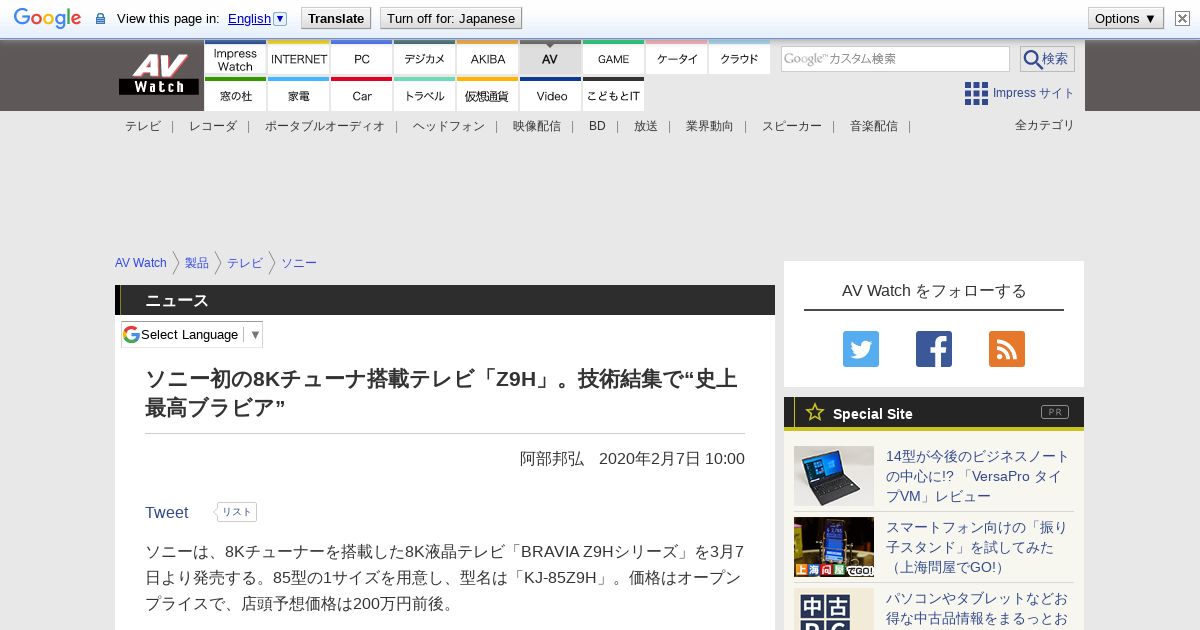Close the Google Translate bar
Viewport: 1200px width, 630px height.
[x=1182, y=18]
